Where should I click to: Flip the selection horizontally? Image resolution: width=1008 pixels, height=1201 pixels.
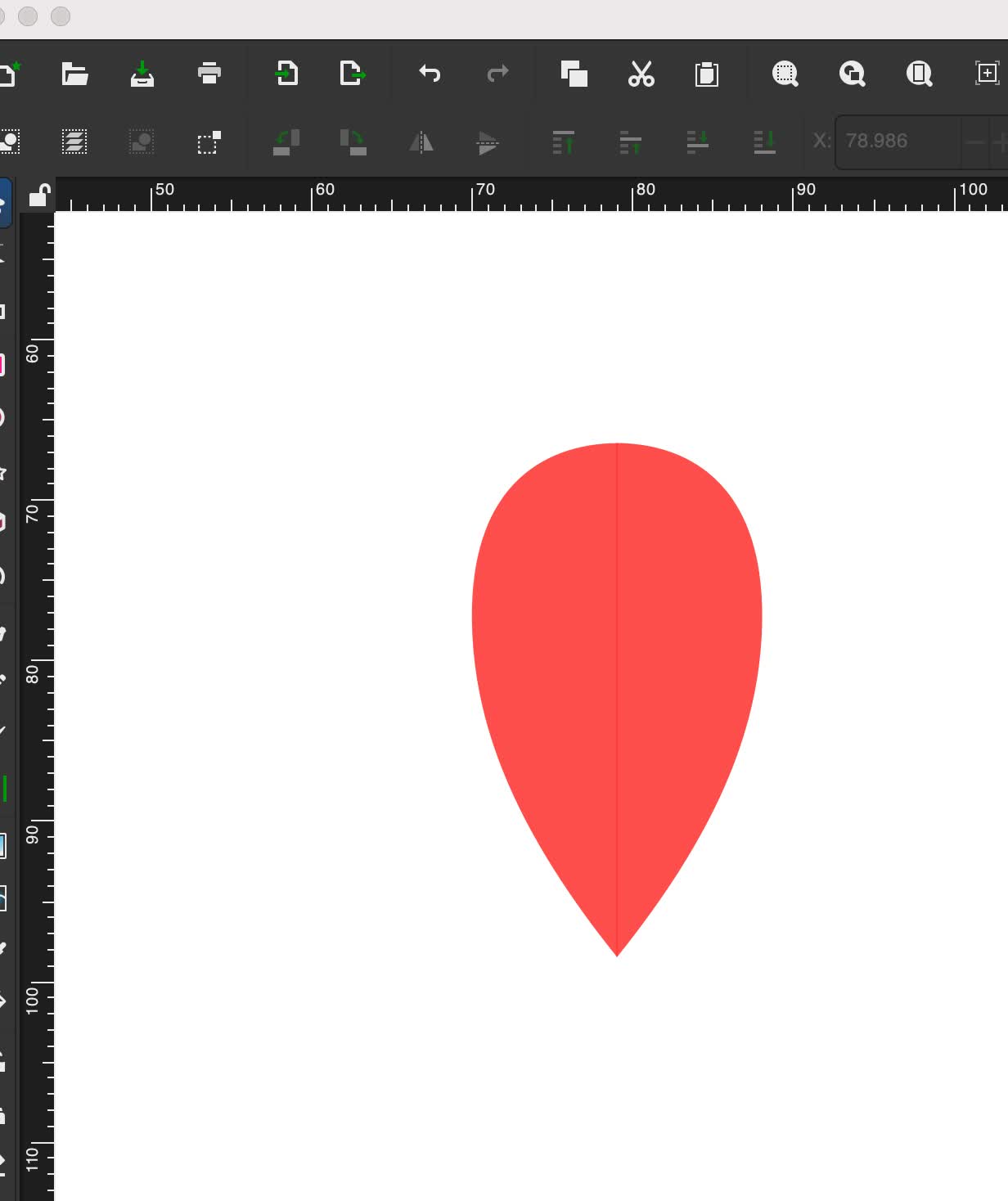(421, 143)
